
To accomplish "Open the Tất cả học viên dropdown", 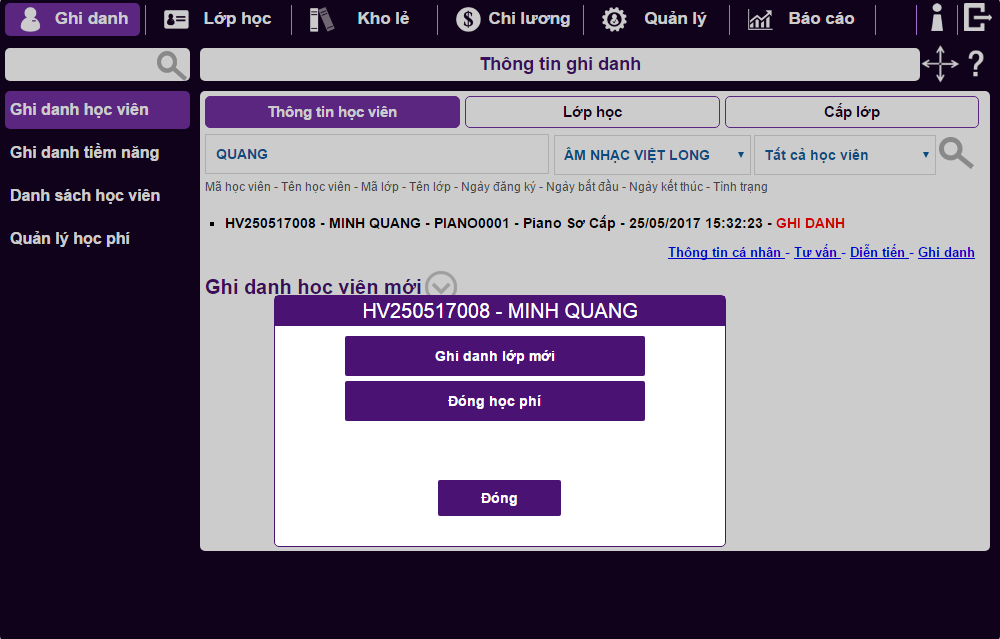I will click(x=845, y=155).
